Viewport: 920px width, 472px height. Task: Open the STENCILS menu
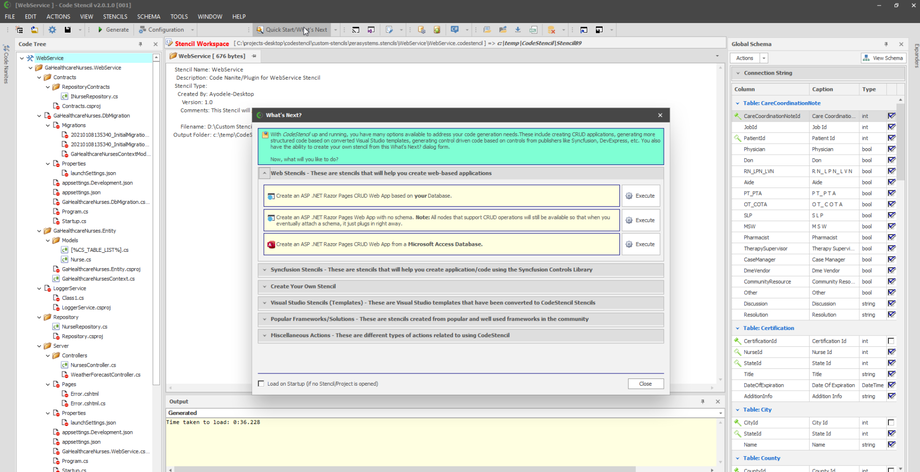coord(115,17)
